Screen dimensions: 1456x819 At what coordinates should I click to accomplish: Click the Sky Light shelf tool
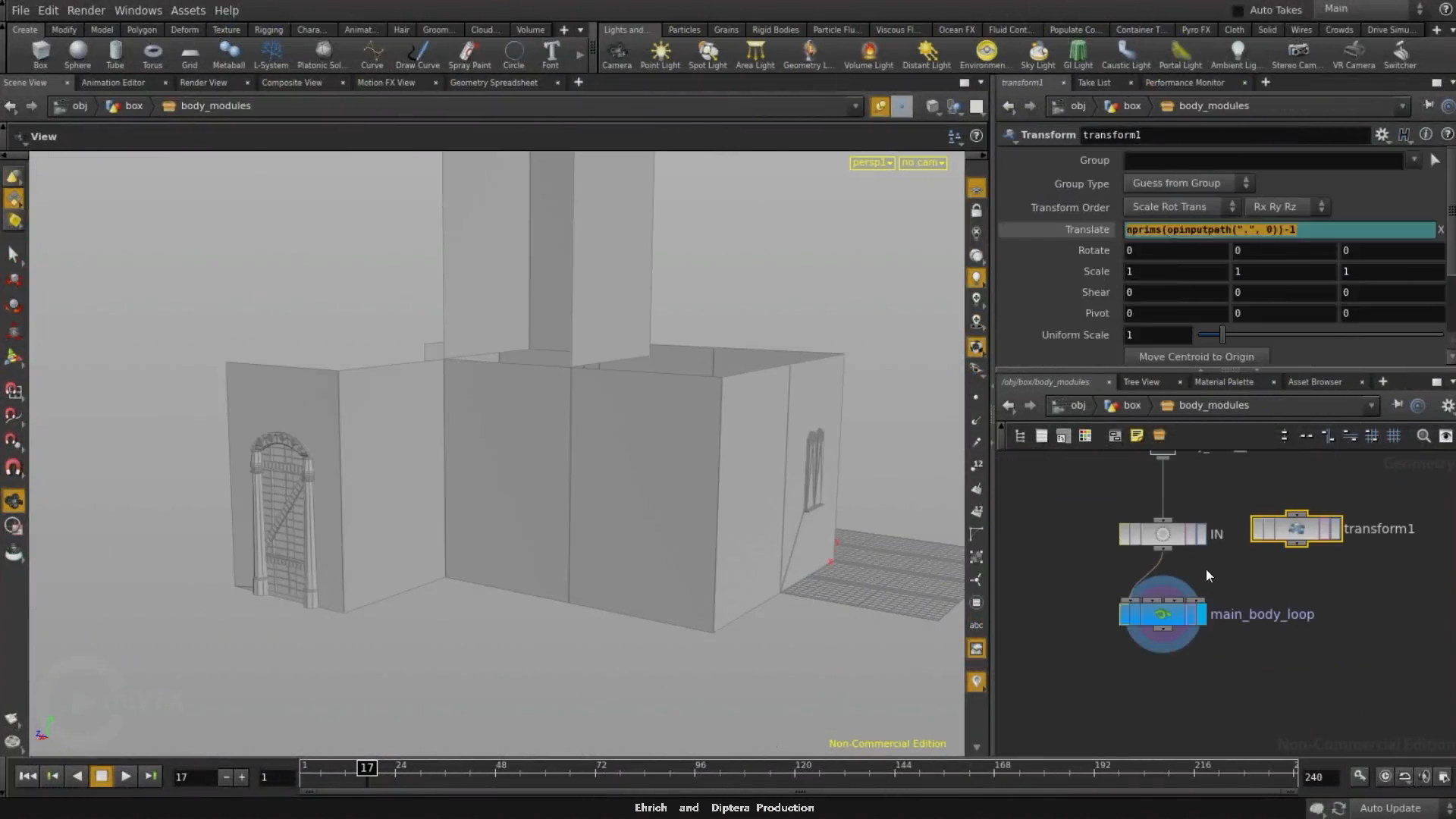click(1037, 54)
